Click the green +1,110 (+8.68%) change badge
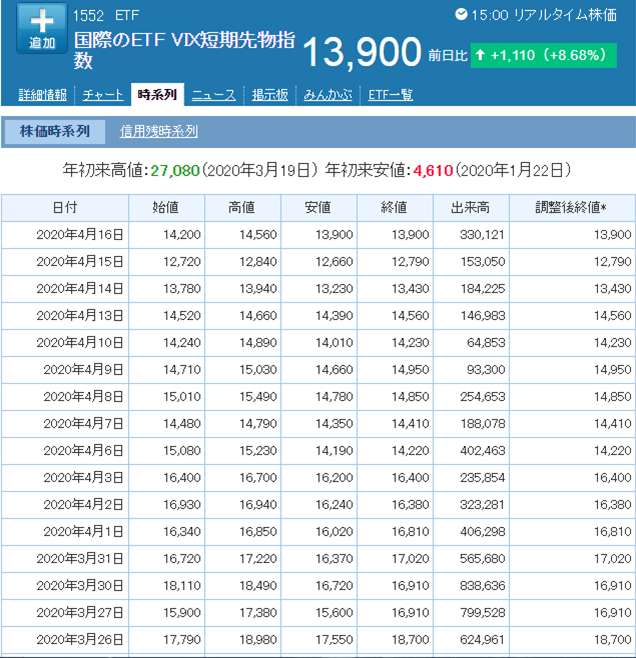The width and height of the screenshot is (636, 658). click(543, 55)
